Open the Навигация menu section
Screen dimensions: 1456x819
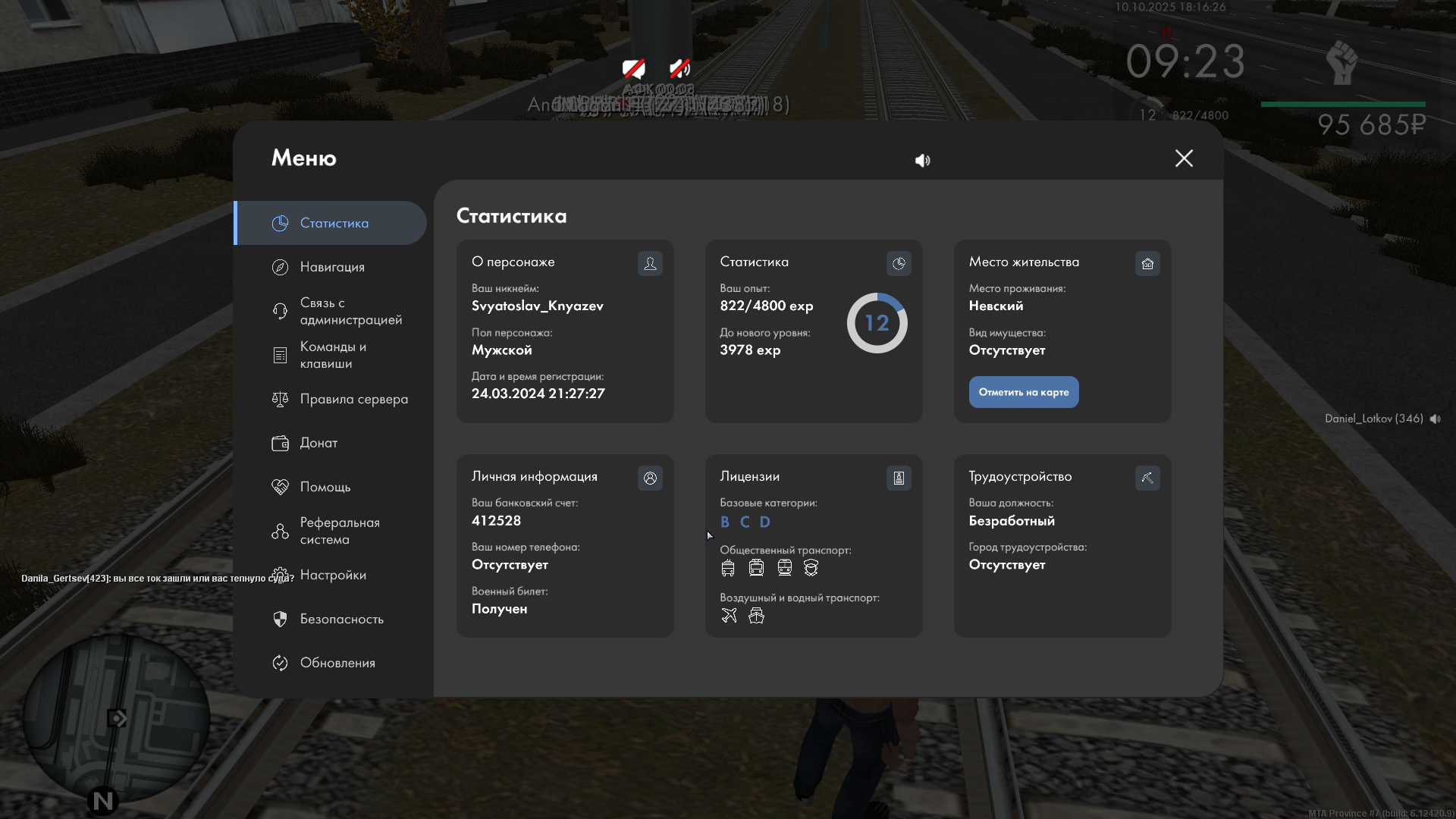(x=331, y=267)
